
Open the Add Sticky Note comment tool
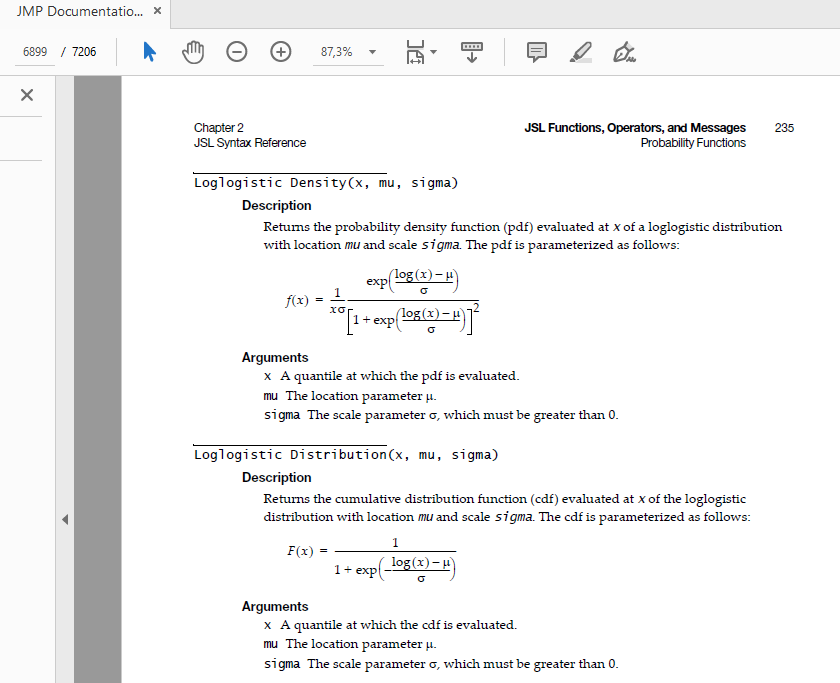[537, 52]
